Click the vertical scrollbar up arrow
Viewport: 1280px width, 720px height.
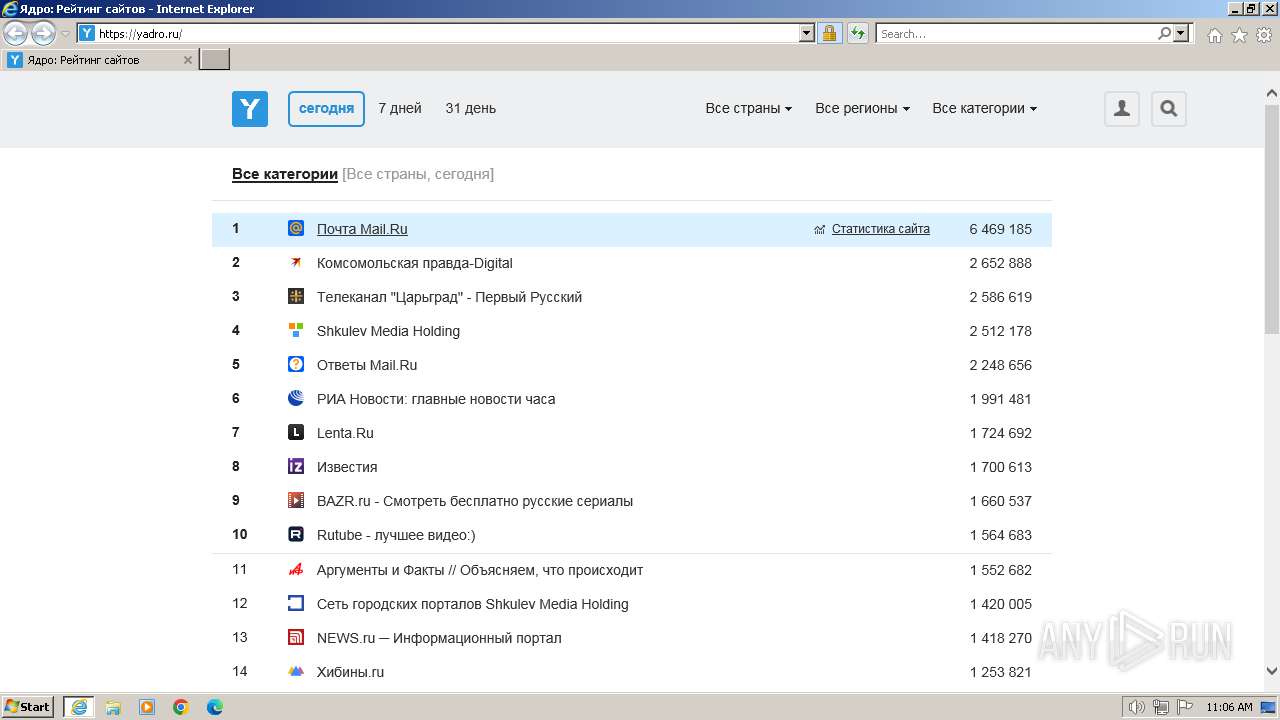click(x=1272, y=94)
